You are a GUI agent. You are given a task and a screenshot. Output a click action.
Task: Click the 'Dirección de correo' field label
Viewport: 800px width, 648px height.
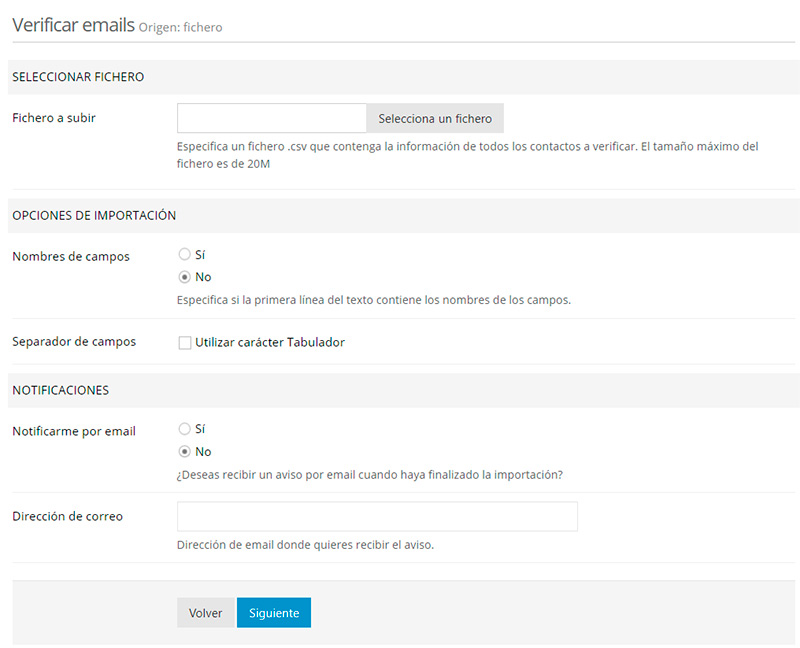(x=68, y=516)
